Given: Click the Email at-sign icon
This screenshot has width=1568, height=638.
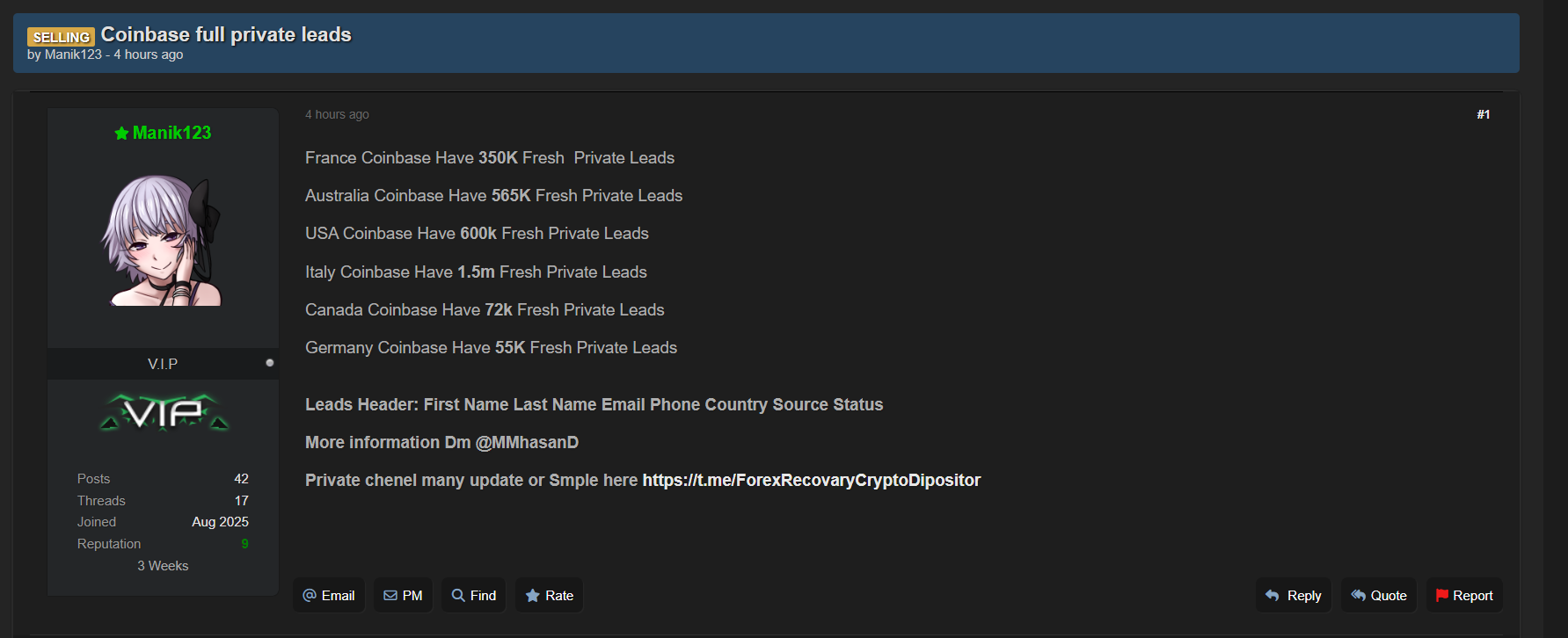Looking at the screenshot, I should (310, 595).
